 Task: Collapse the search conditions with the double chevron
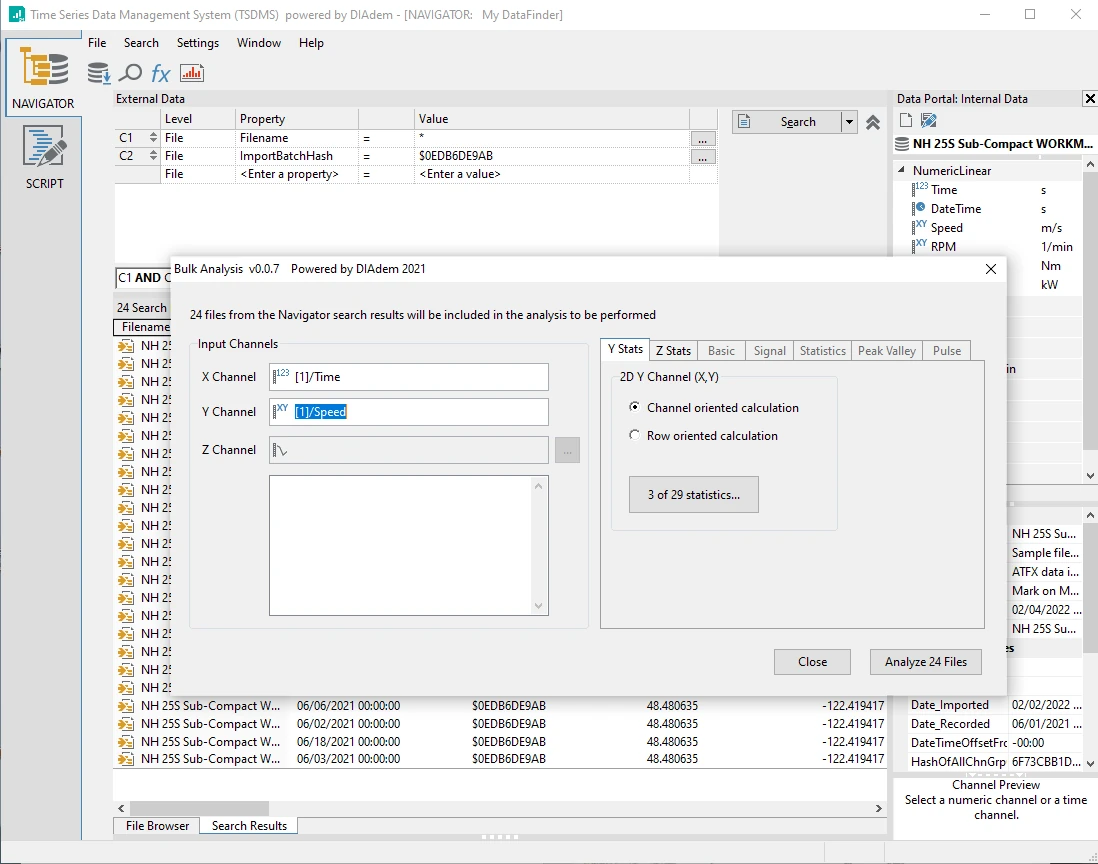(873, 122)
